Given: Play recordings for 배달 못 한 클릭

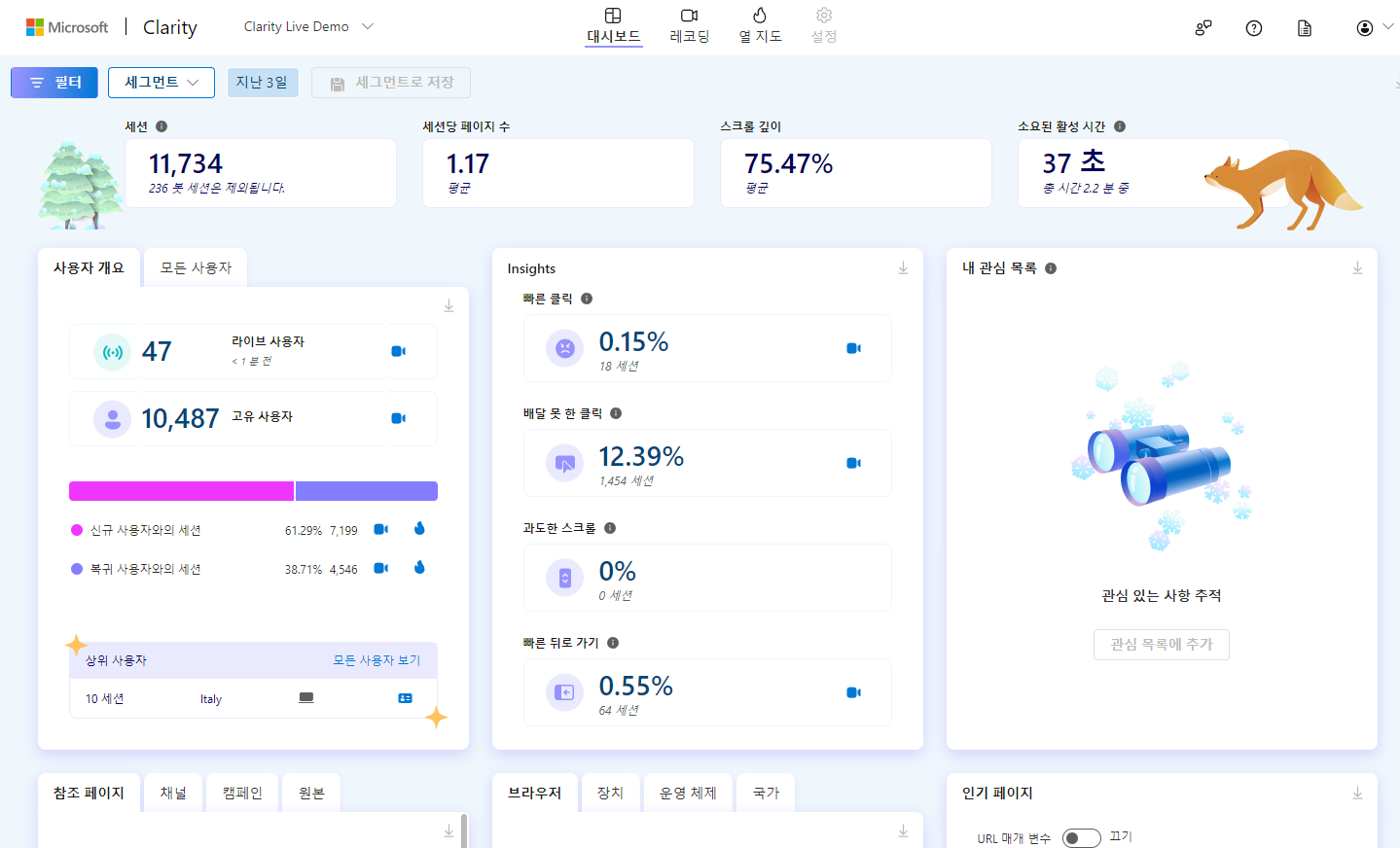Looking at the screenshot, I should [x=853, y=463].
